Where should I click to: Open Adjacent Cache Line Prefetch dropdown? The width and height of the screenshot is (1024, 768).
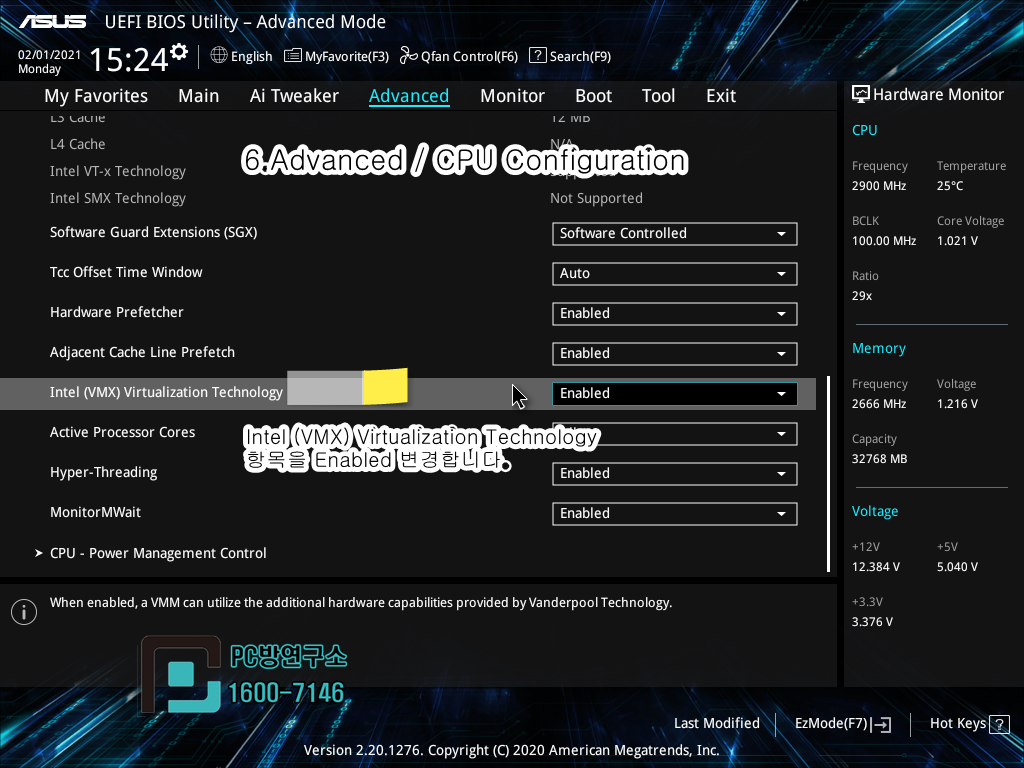pyautogui.click(x=675, y=353)
